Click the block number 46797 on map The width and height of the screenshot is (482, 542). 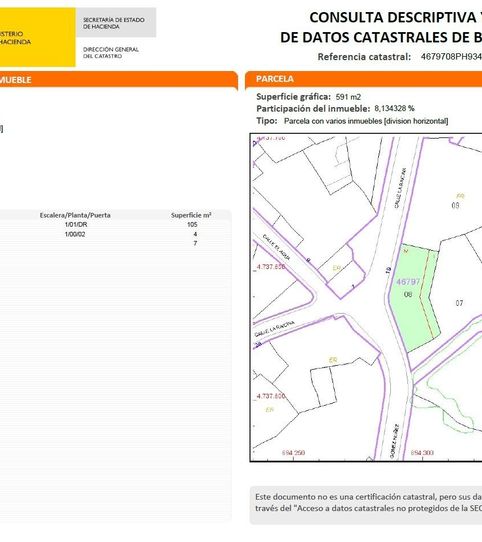click(x=408, y=282)
